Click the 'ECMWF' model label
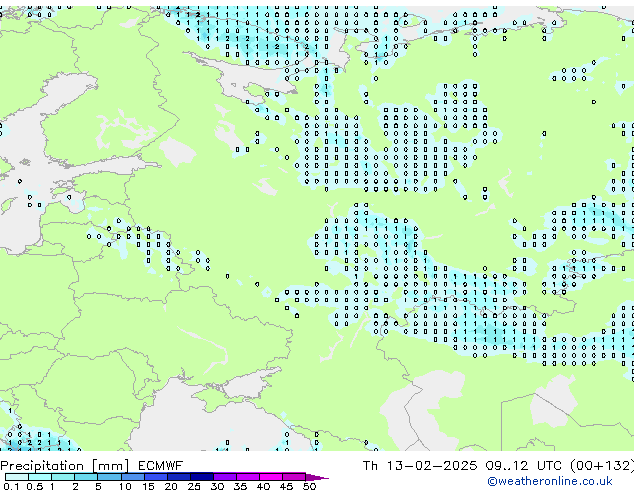 tap(161, 466)
